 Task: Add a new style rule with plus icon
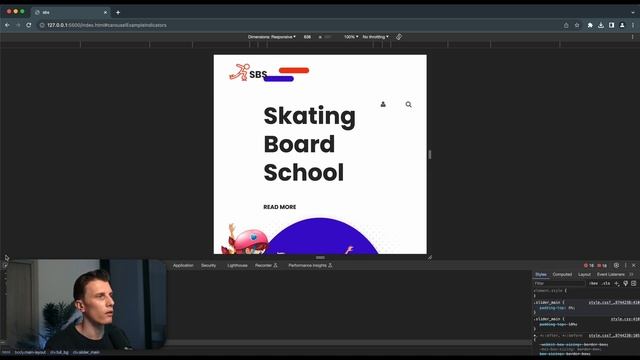click(x=617, y=283)
